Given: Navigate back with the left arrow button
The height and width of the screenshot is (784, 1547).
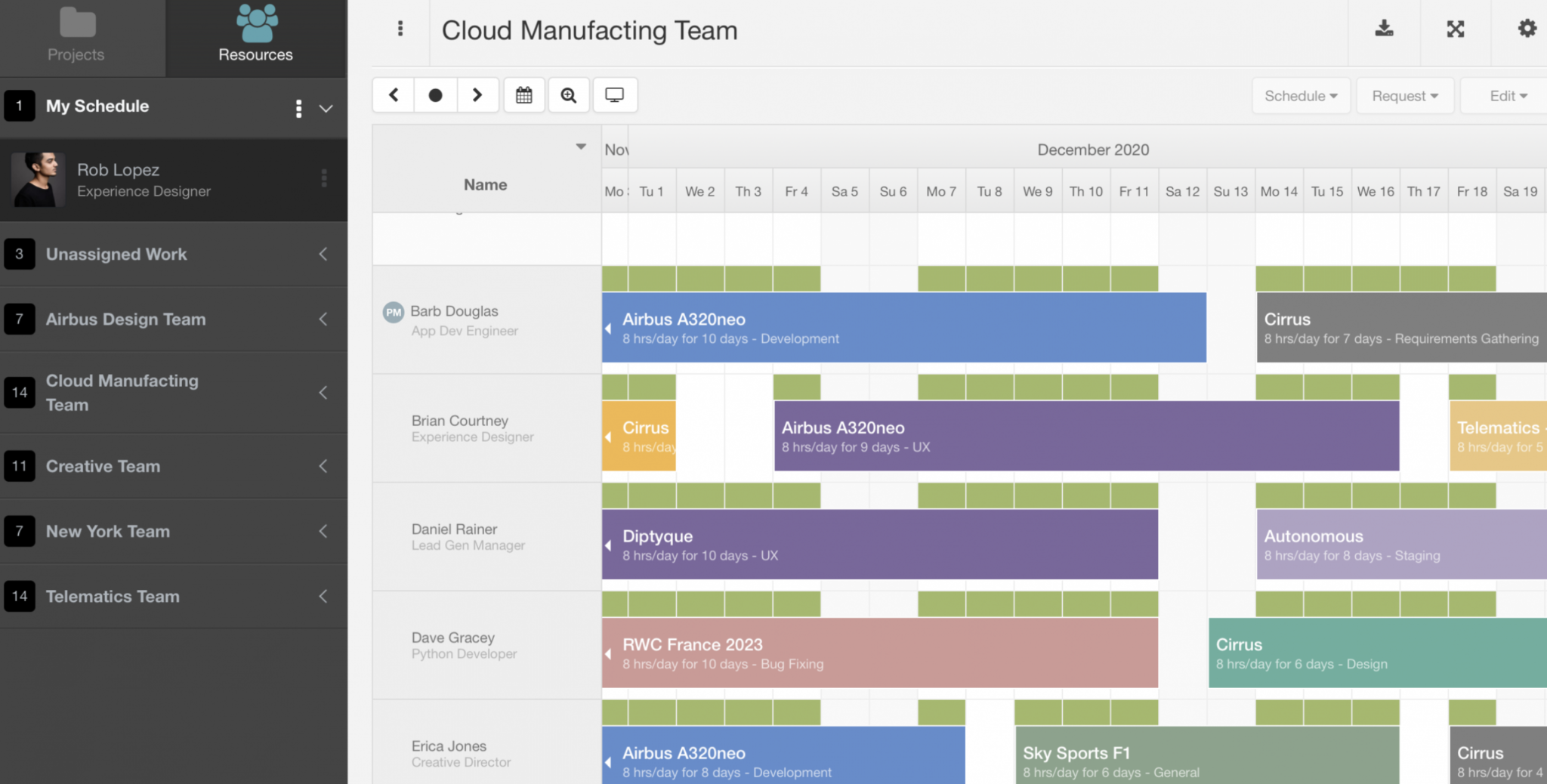Looking at the screenshot, I should (x=394, y=94).
